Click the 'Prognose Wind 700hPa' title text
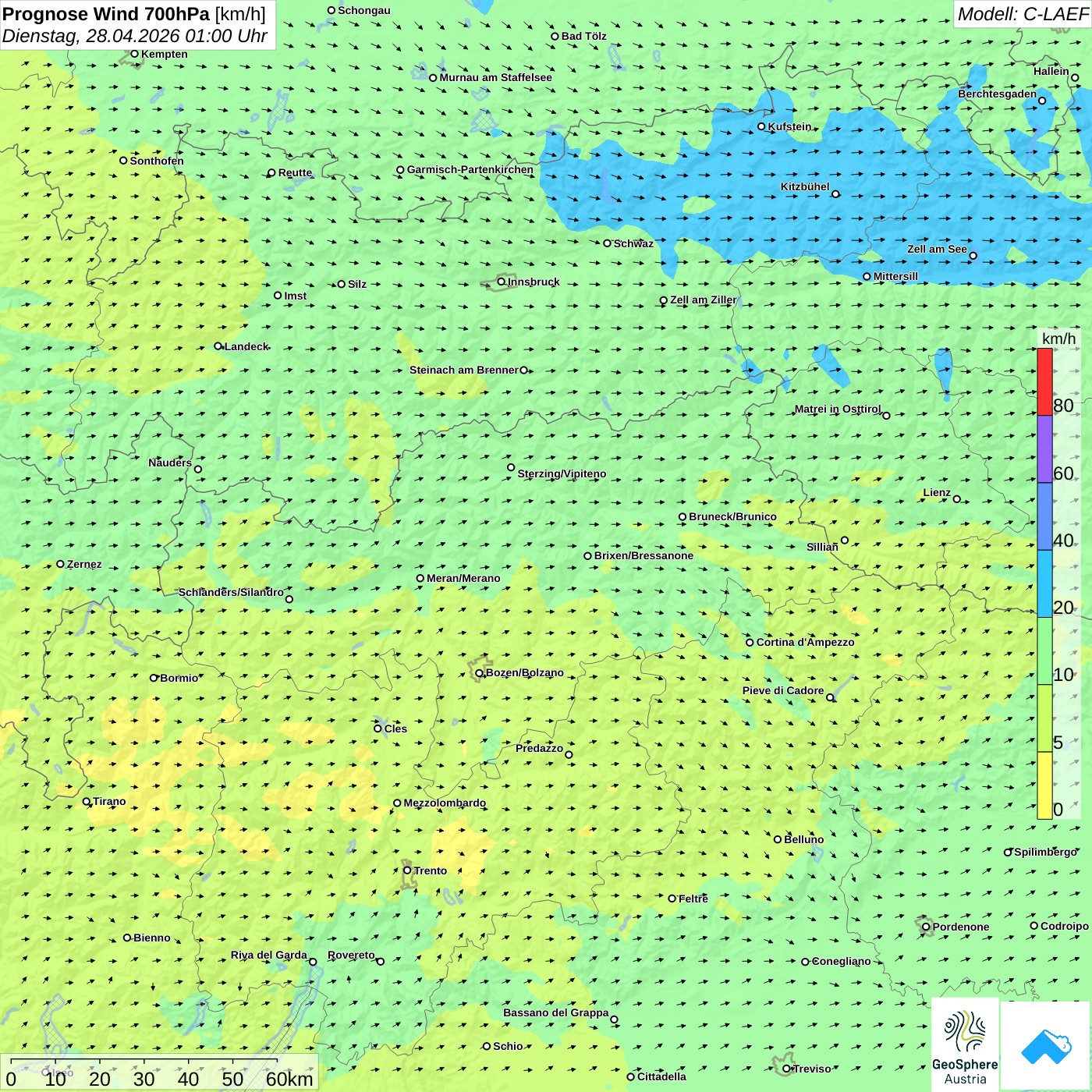 tap(106, 14)
